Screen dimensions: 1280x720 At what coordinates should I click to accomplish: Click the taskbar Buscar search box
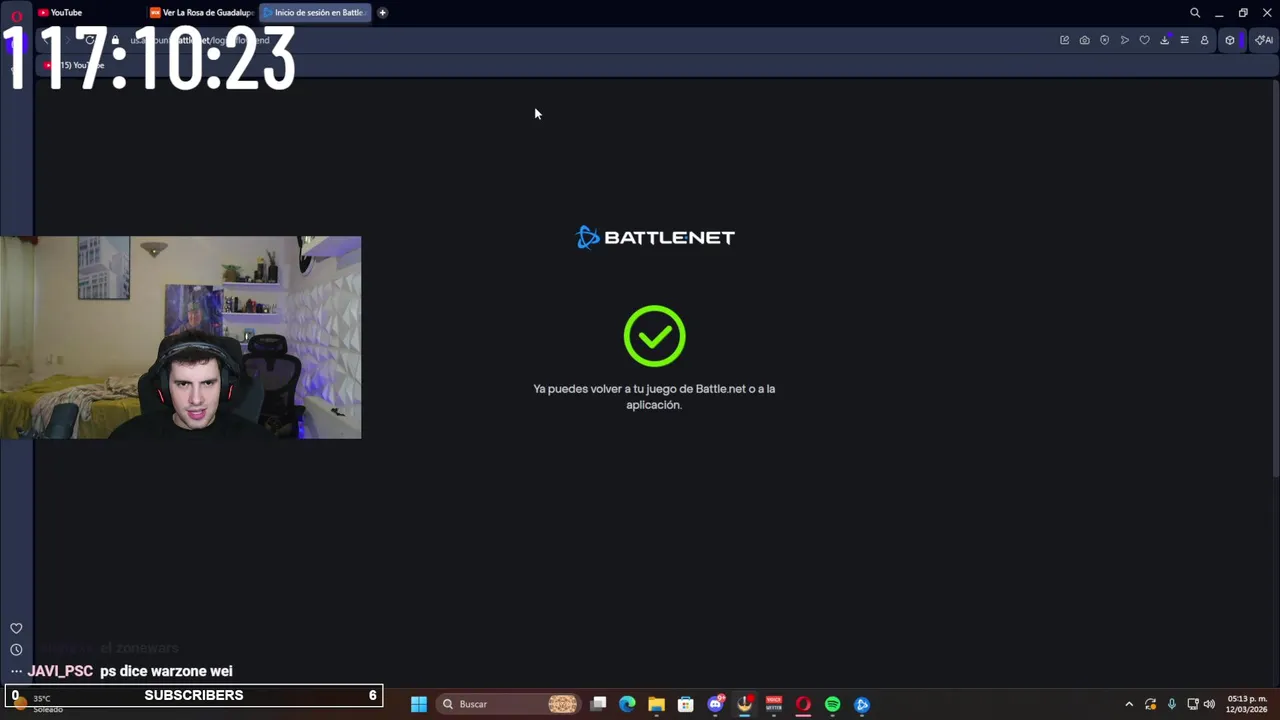pyautogui.click(x=510, y=704)
